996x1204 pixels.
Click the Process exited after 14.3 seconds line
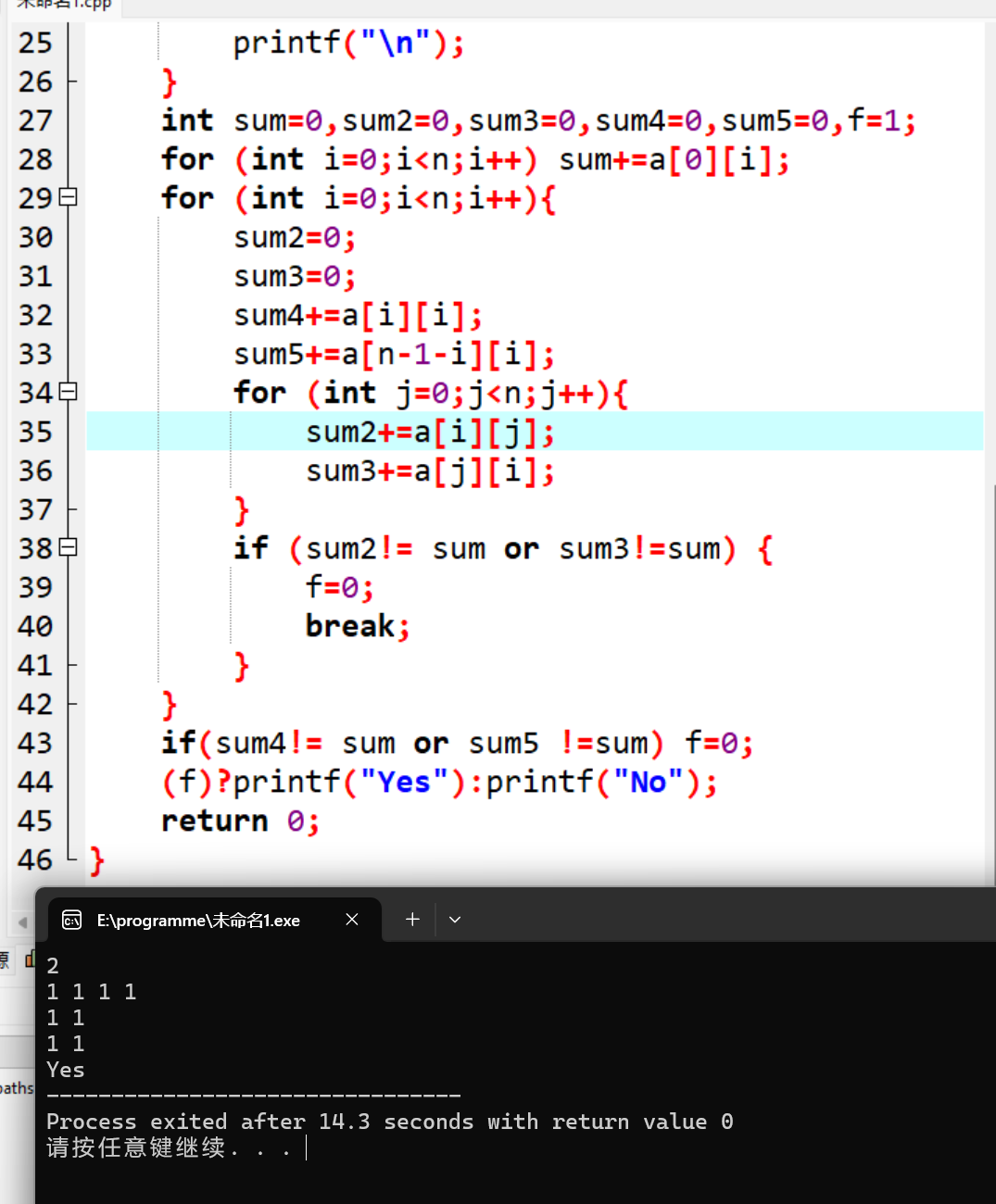[390, 1122]
